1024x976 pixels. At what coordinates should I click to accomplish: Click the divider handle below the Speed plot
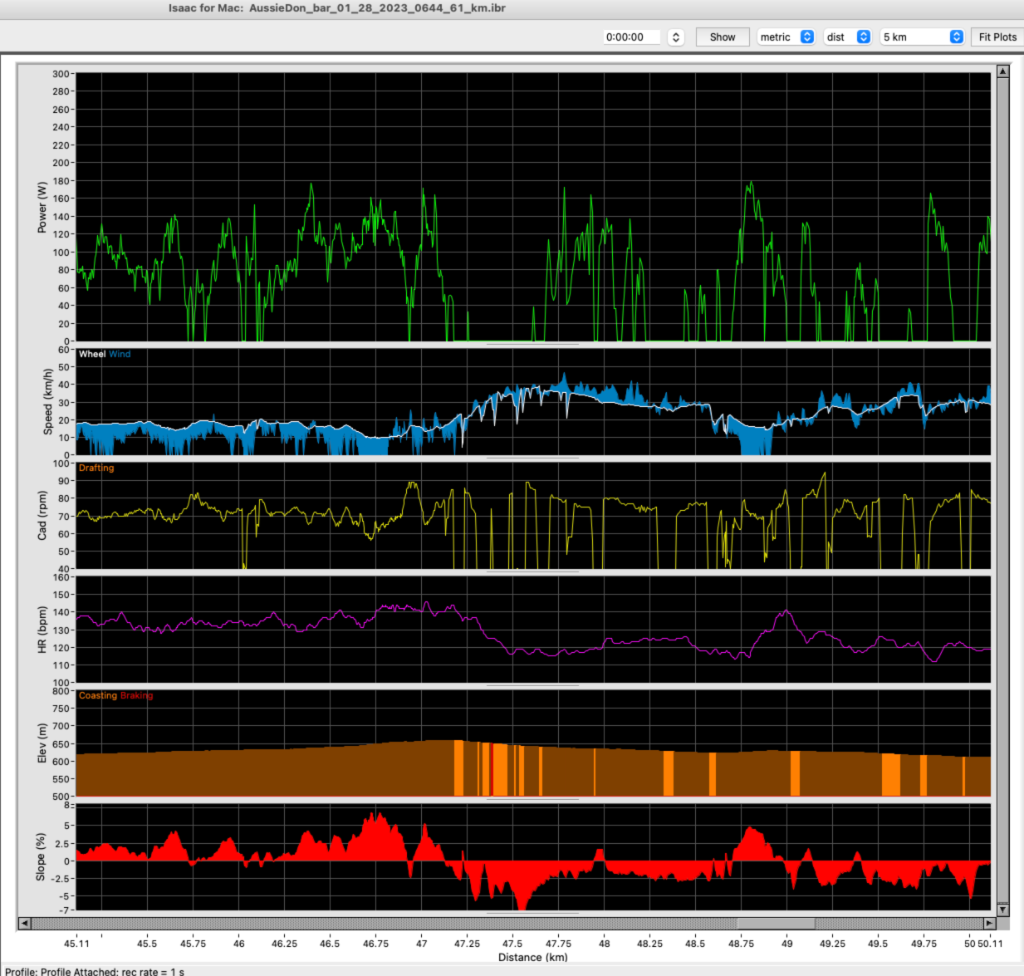pyautogui.click(x=532, y=457)
